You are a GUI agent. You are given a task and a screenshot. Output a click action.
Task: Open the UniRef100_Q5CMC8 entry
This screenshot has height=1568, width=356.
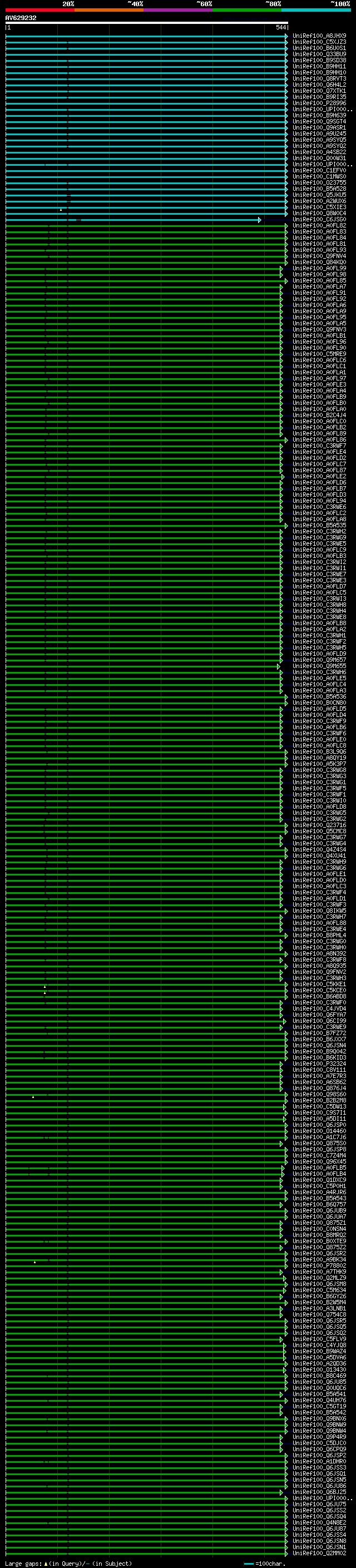[x=319, y=831]
